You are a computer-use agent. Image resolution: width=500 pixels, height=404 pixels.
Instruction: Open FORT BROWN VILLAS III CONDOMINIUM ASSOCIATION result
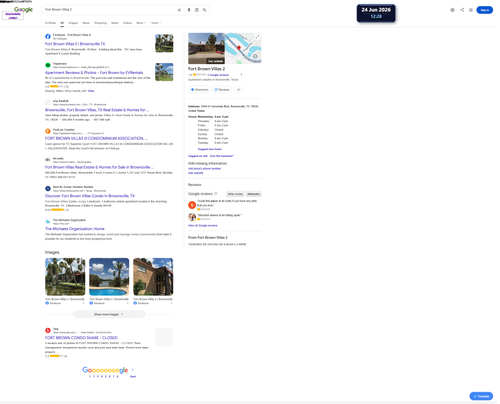click(x=96, y=138)
